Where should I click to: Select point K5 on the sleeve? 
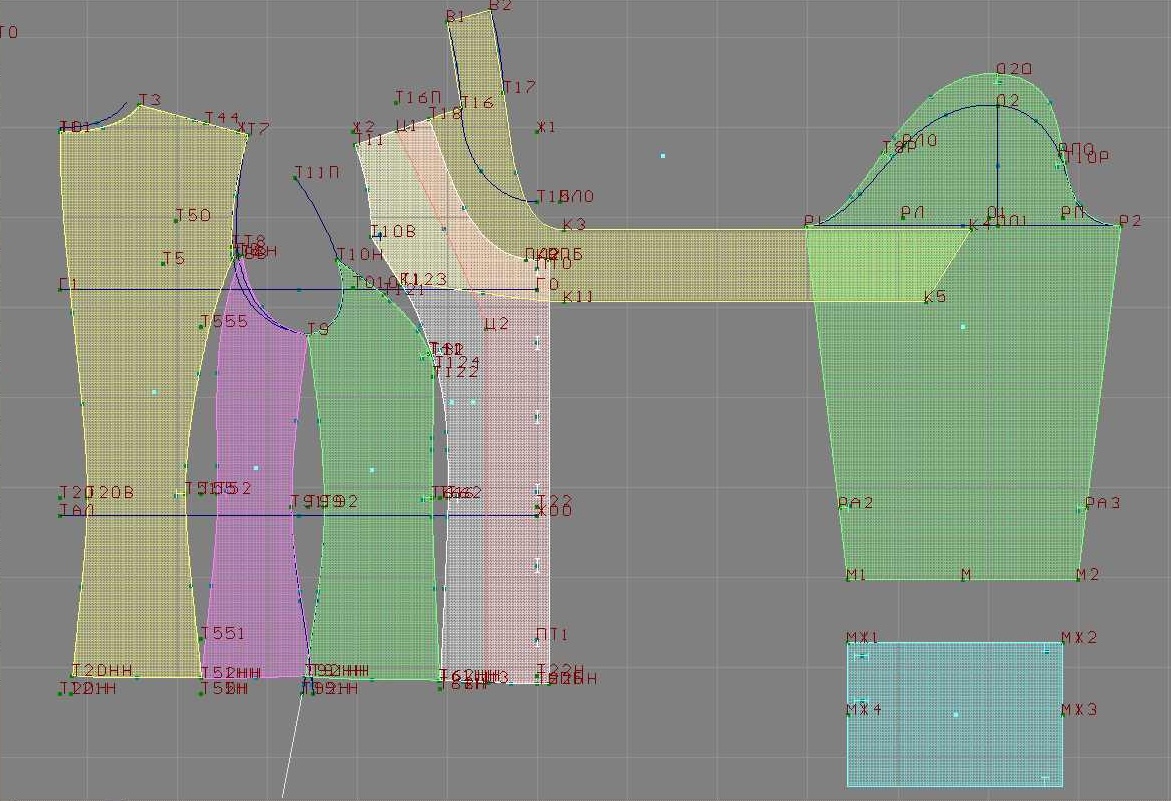927,300
